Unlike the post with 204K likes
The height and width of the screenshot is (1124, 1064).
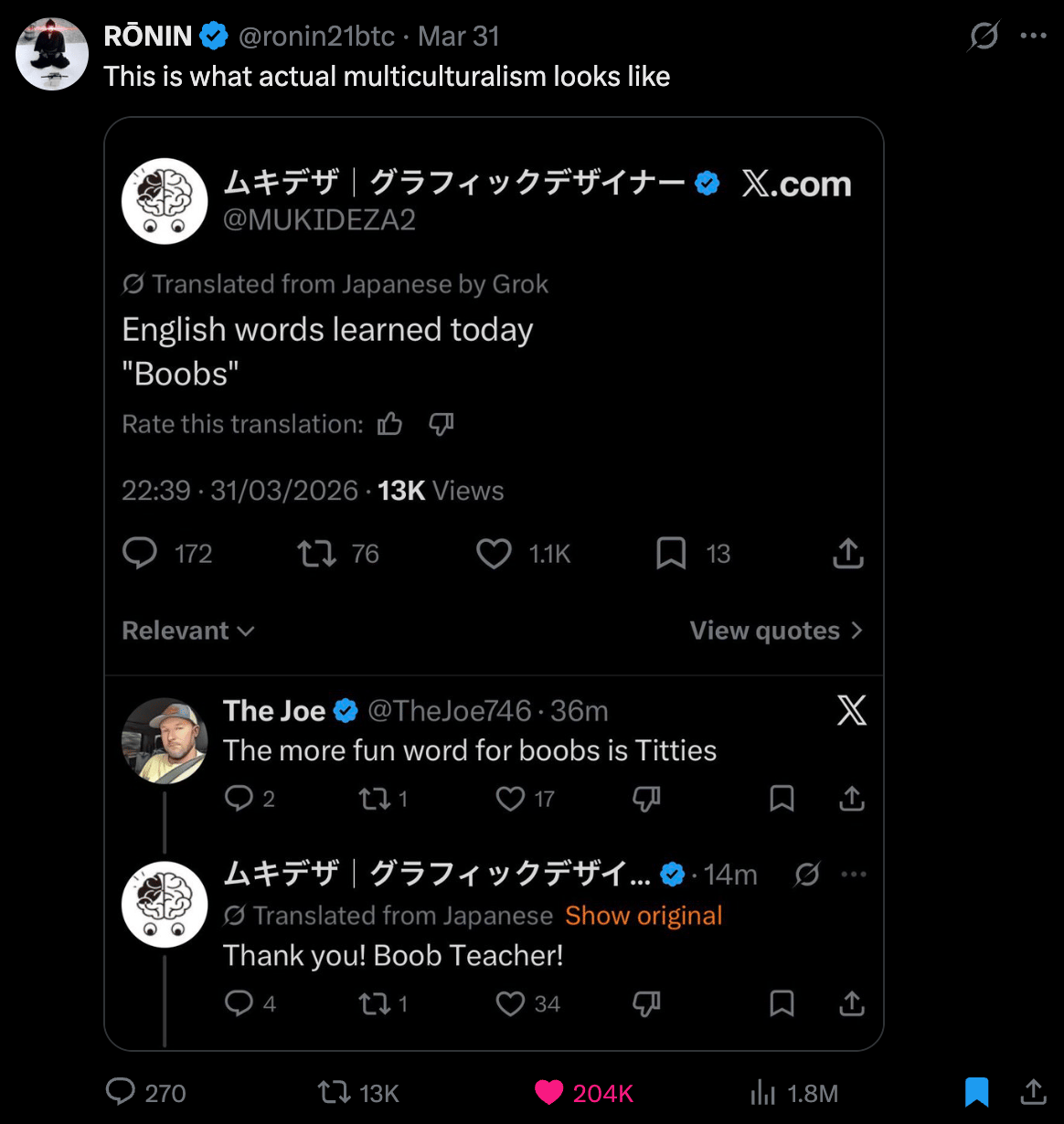[548, 1093]
